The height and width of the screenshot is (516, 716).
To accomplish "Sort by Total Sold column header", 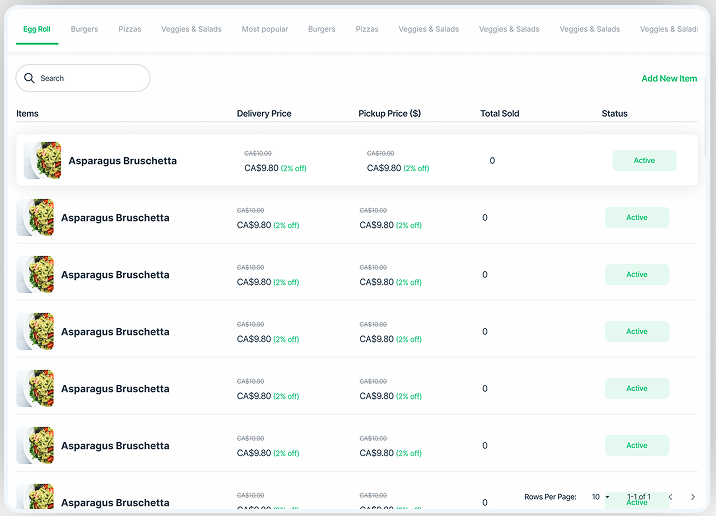I will (499, 113).
